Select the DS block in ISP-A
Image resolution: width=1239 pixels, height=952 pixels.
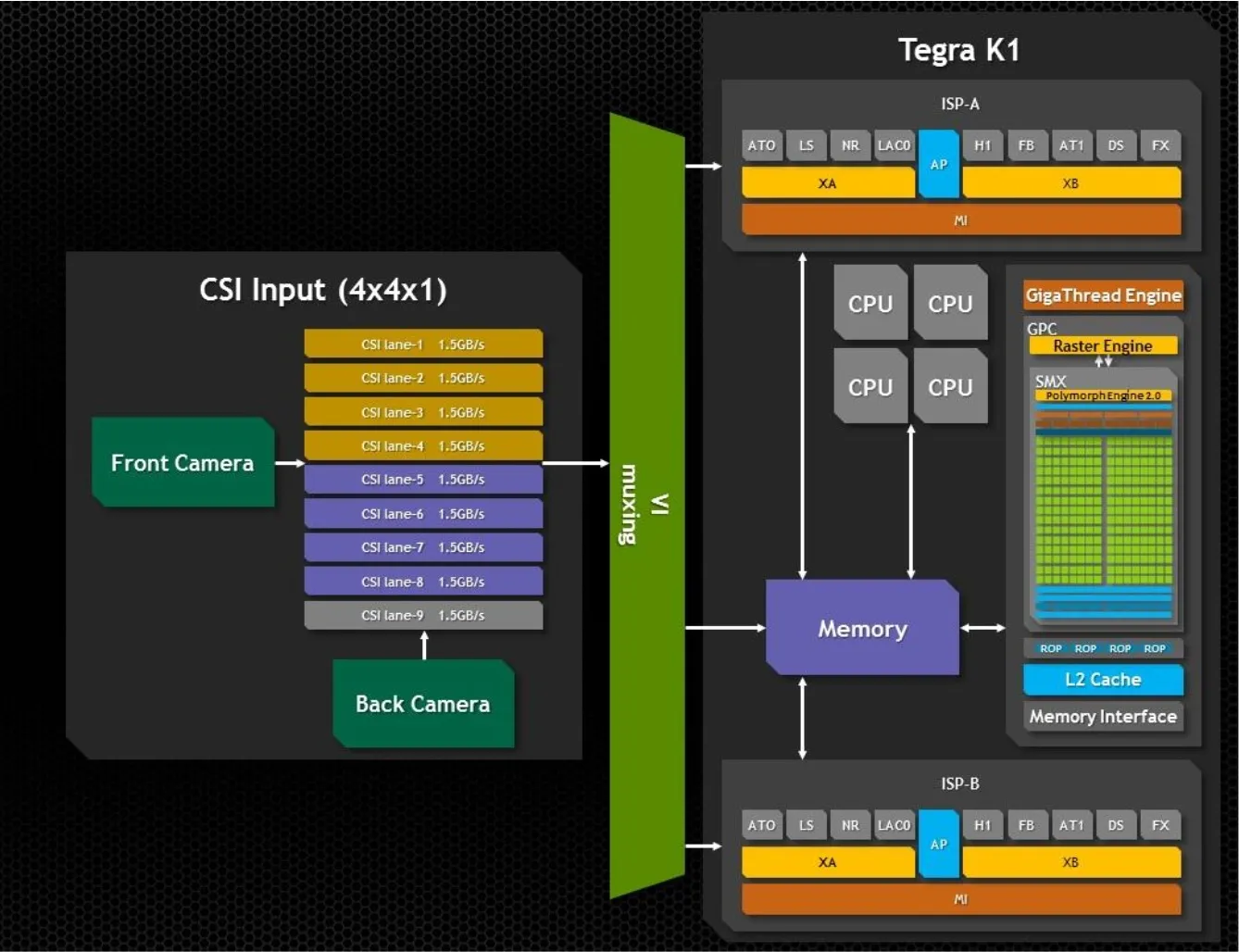(1116, 145)
